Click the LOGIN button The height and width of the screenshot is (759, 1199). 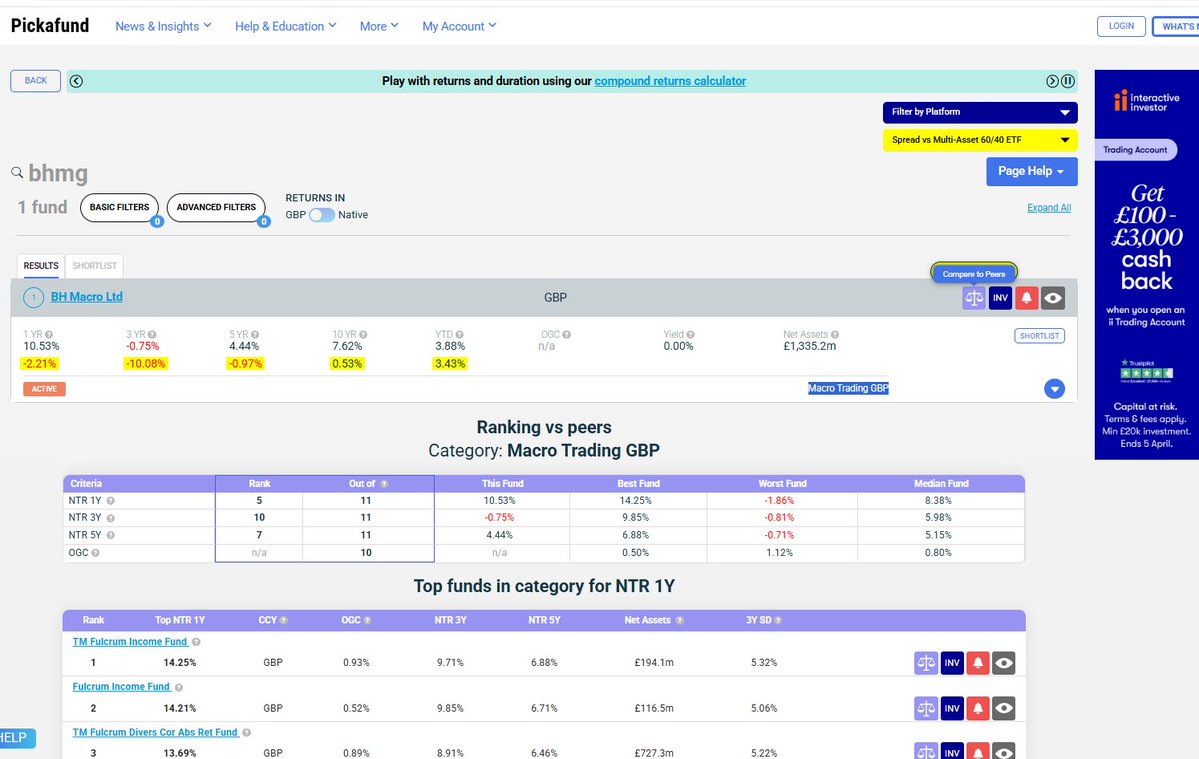[x=1121, y=26]
